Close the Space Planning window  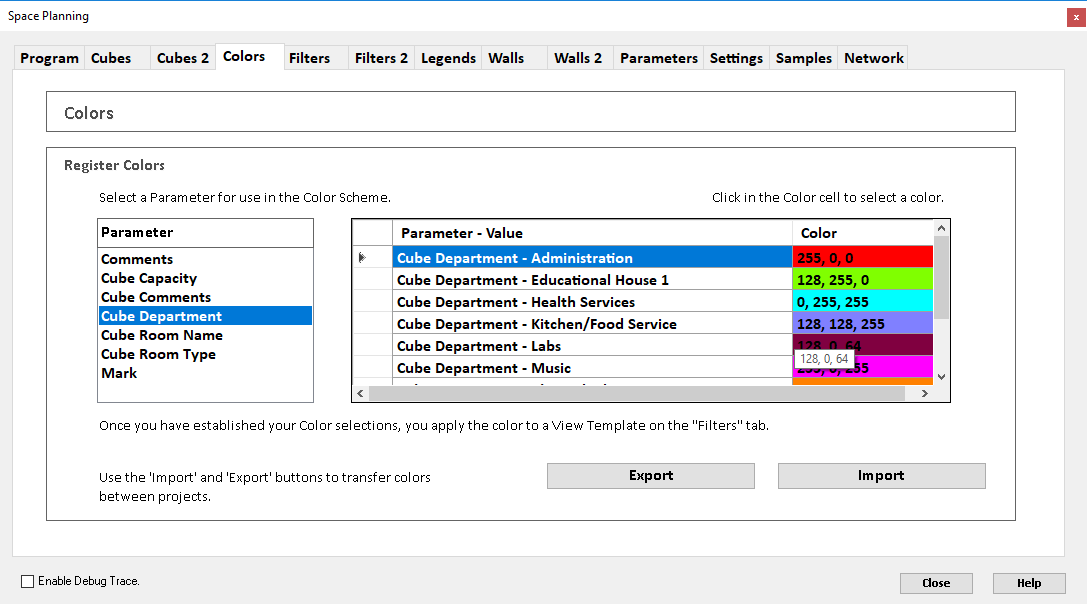tap(1076, 17)
